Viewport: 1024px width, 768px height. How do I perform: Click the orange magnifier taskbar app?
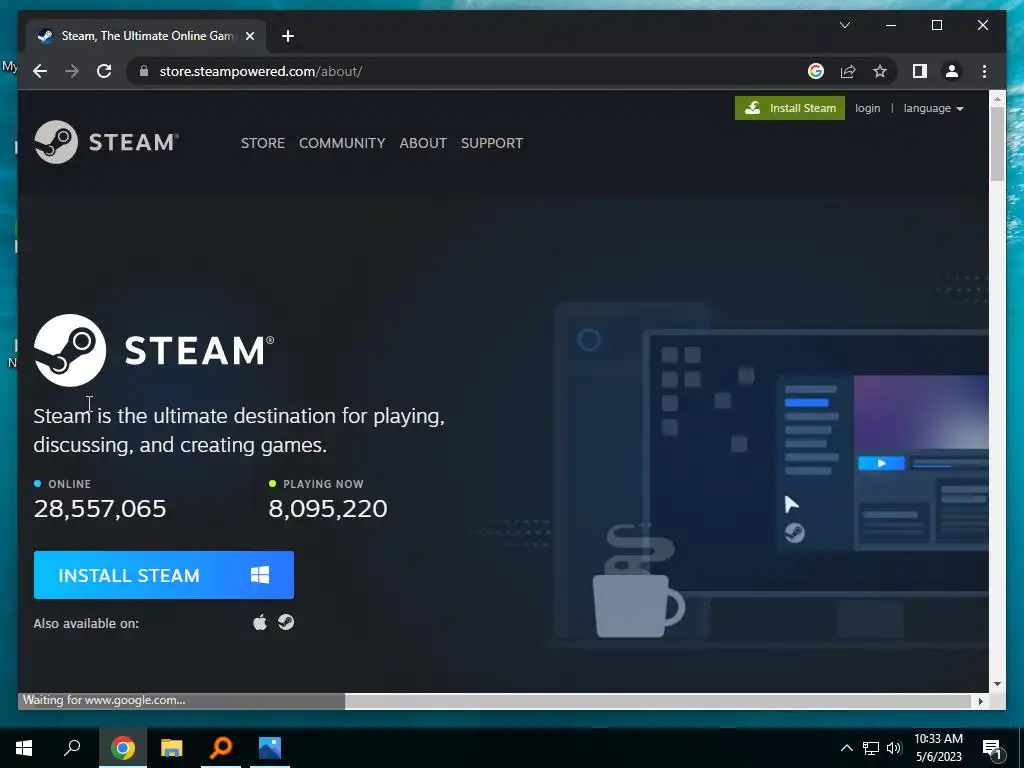[221, 748]
